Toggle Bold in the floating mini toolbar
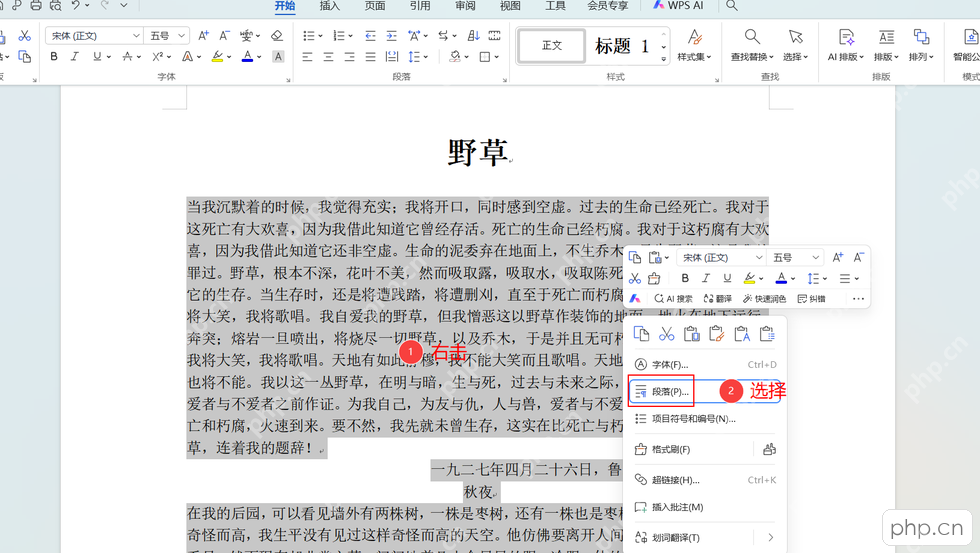The image size is (980, 553). point(685,278)
